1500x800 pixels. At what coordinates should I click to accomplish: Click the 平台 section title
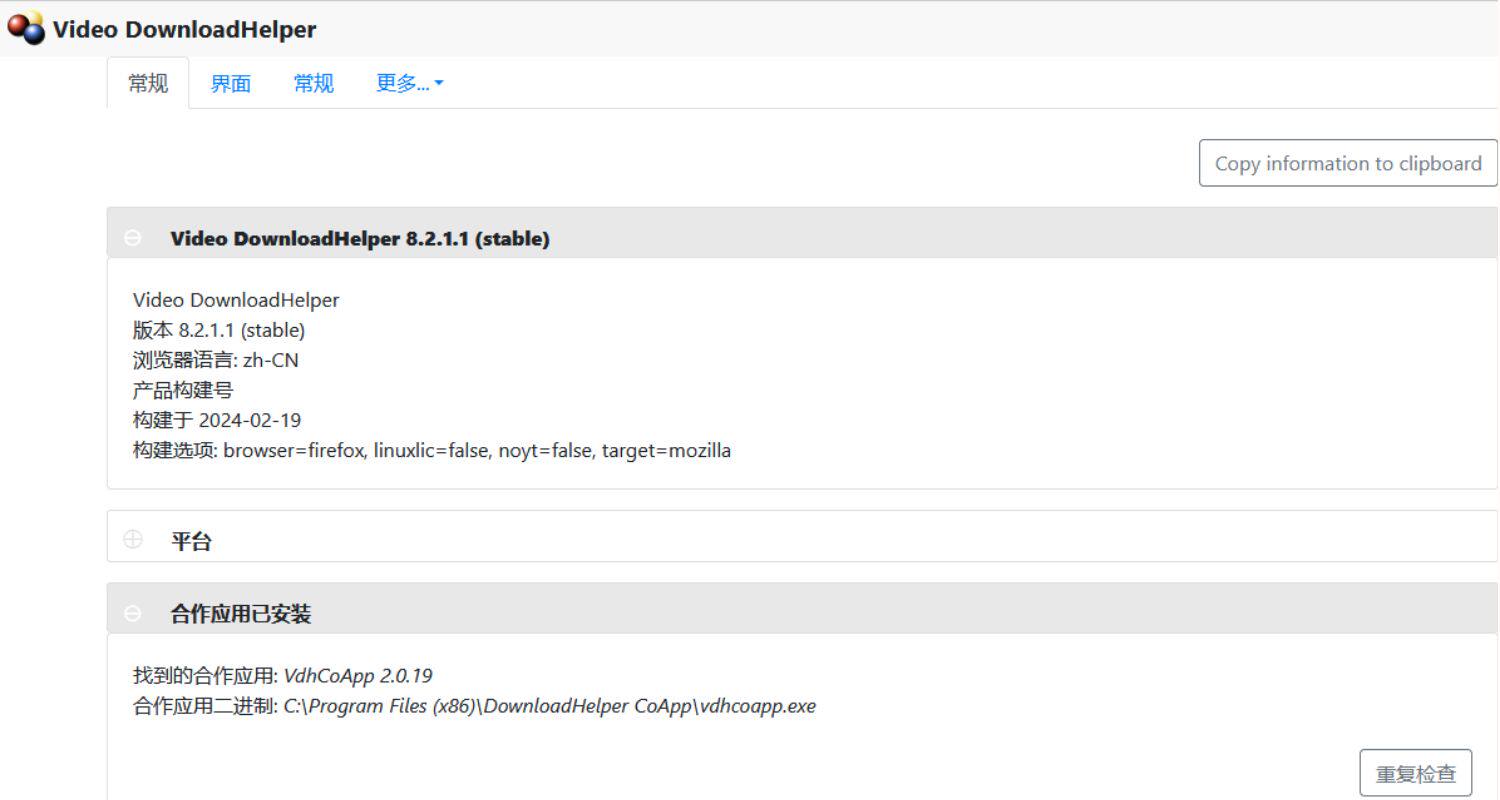click(191, 541)
